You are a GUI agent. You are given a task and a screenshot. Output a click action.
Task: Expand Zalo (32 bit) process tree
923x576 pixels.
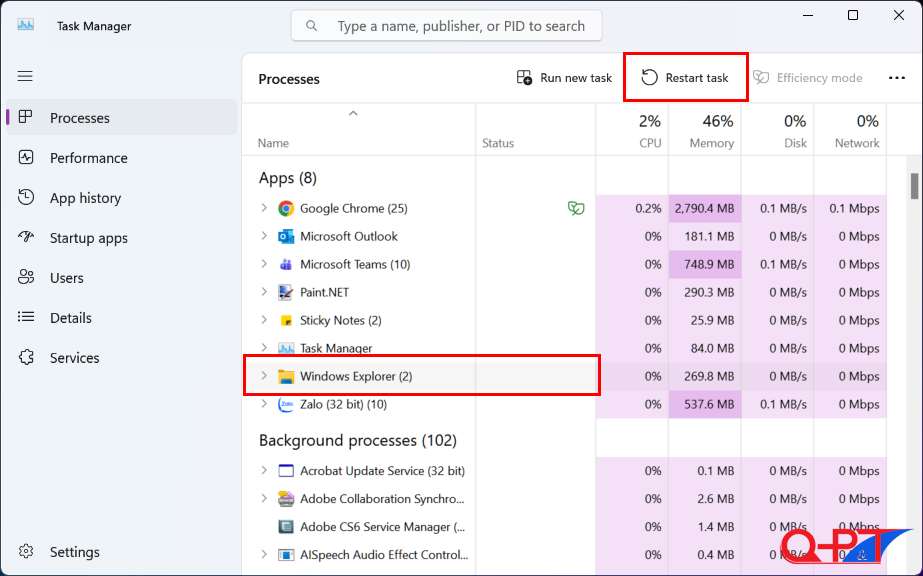[x=264, y=404]
